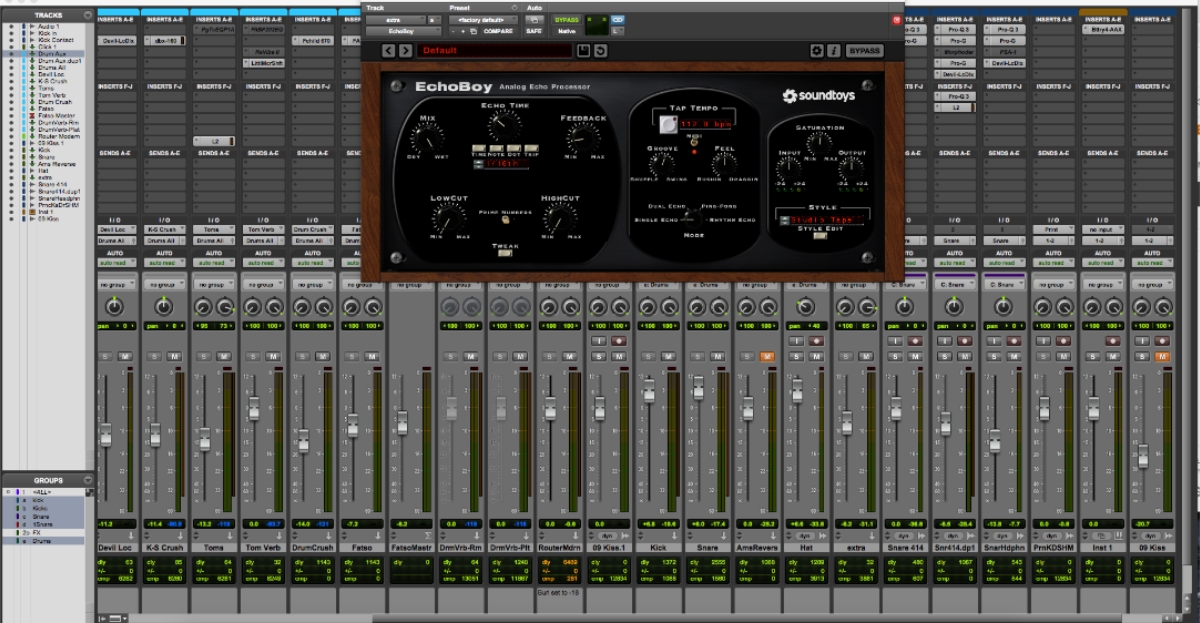Click the echo time note value stepper
Screen dimensions: 1200x623
coord(479,164)
